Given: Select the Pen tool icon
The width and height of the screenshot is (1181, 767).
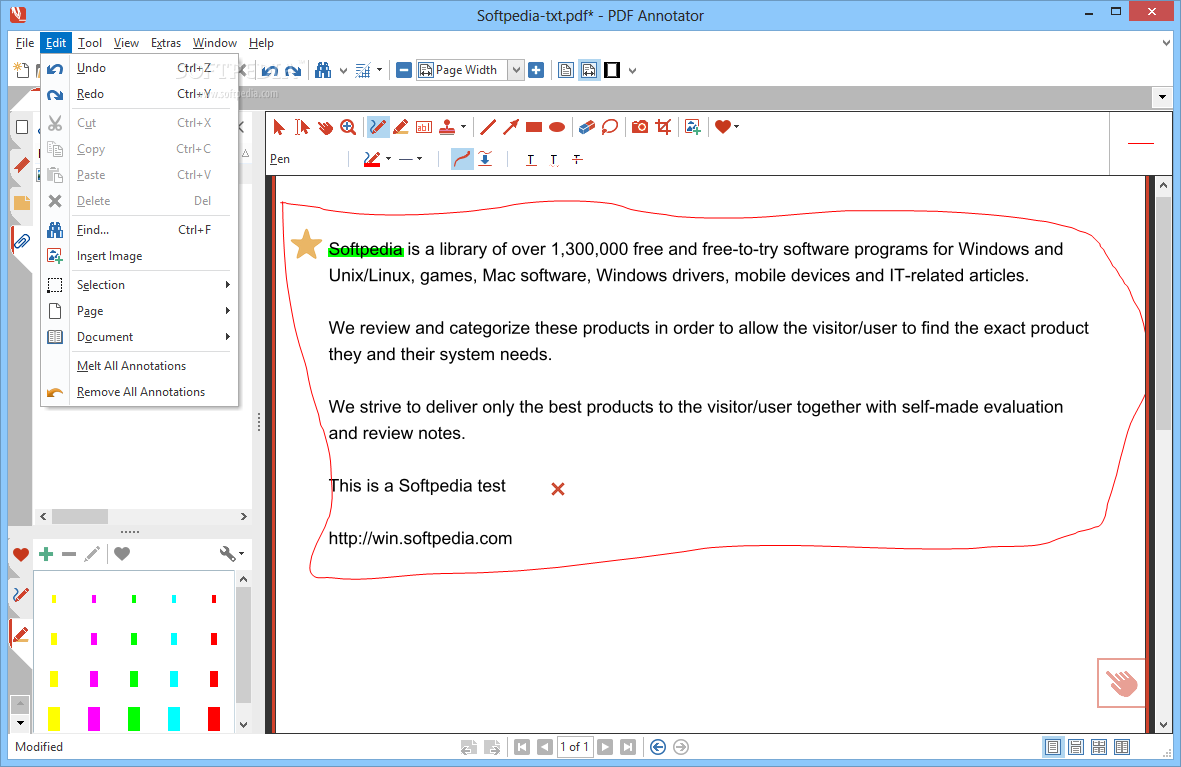Looking at the screenshot, I should click(378, 127).
